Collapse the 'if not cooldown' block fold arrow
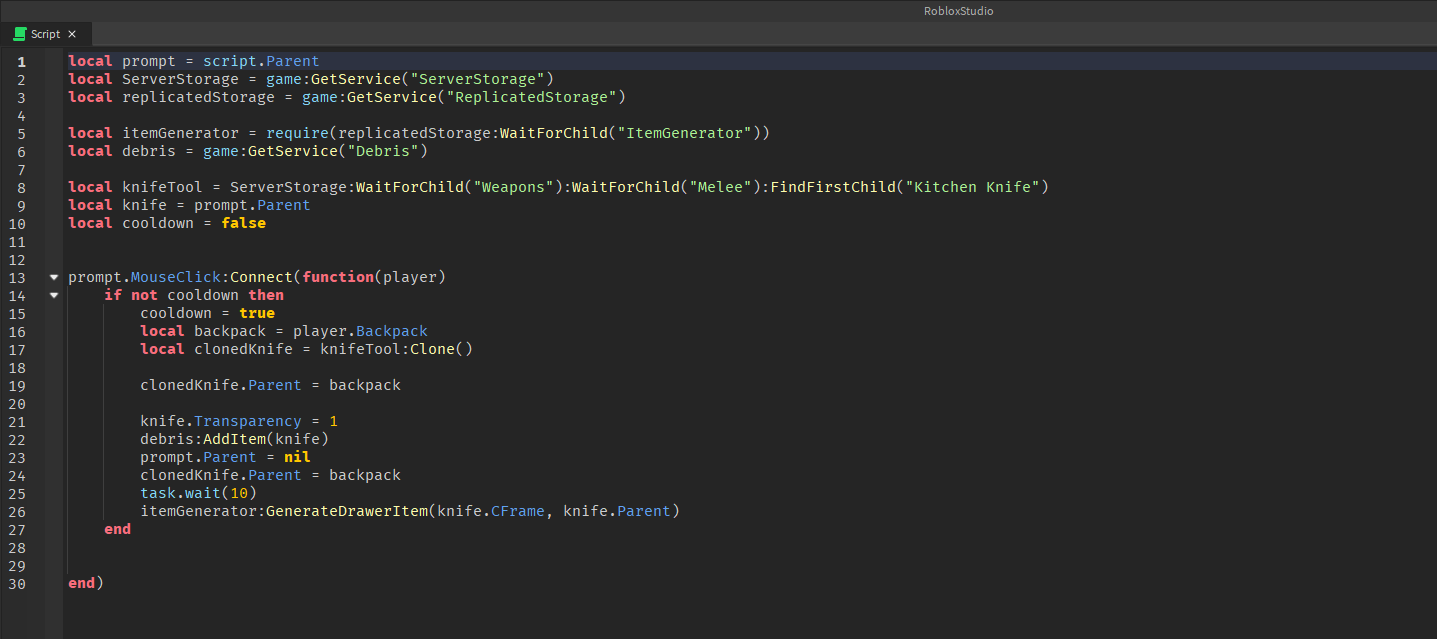This screenshot has width=1437, height=639. (x=54, y=295)
